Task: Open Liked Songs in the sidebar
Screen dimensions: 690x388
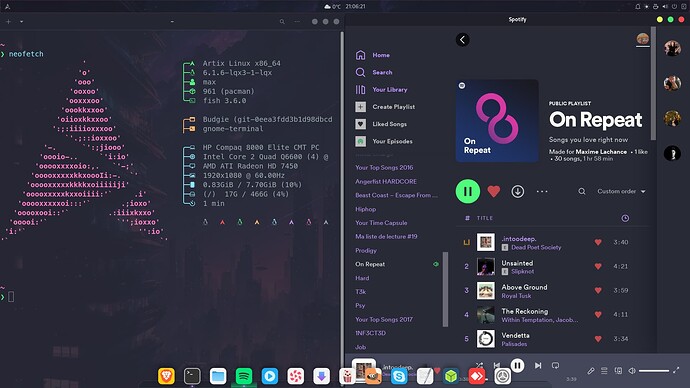Action: (x=381, y=124)
